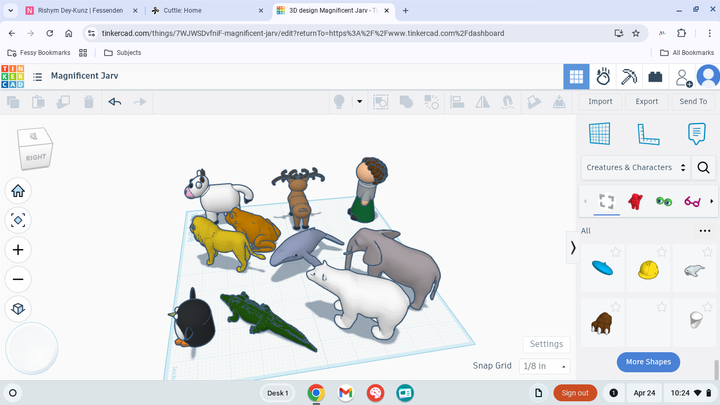This screenshot has height=405, width=720.
Task: Open the Import menu button
Action: 600,101
